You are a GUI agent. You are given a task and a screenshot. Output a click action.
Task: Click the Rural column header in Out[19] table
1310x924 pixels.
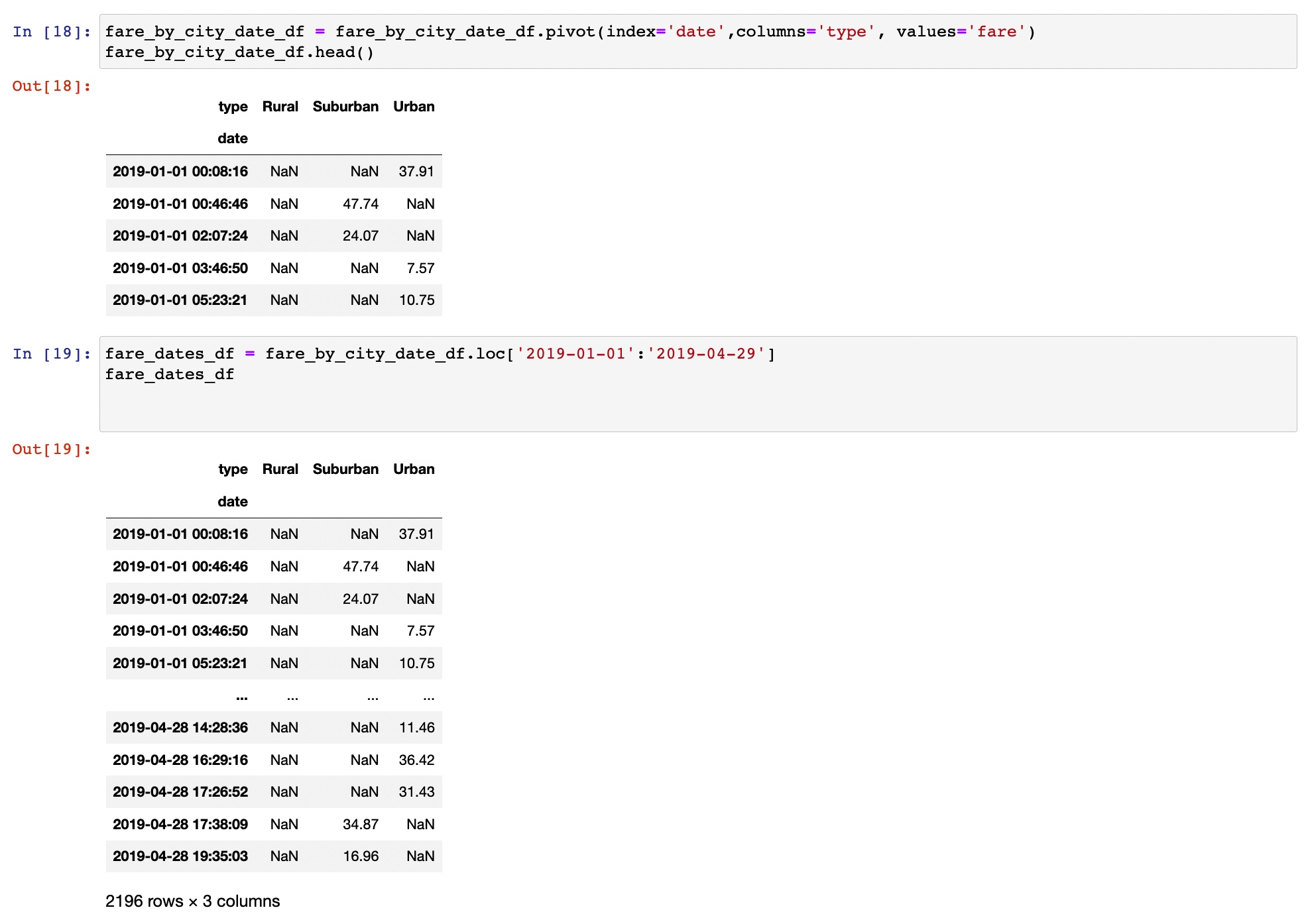(280, 469)
